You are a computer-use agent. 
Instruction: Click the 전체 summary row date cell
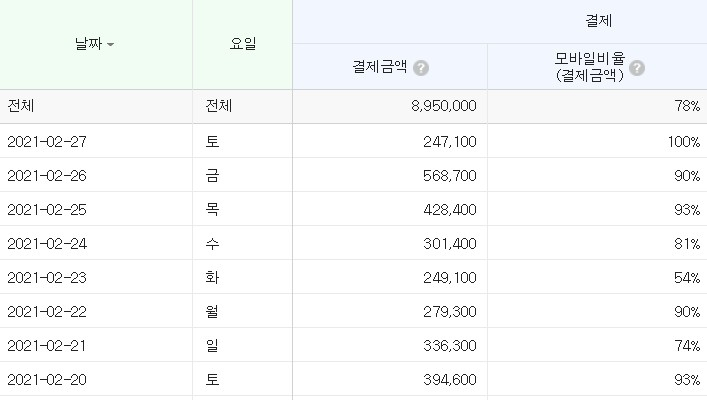point(96,106)
